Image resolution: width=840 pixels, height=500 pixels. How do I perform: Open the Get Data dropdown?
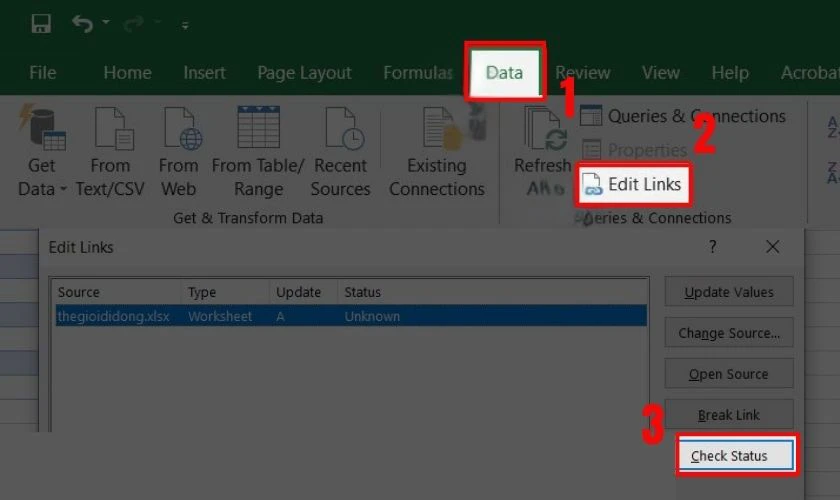[x=42, y=152]
